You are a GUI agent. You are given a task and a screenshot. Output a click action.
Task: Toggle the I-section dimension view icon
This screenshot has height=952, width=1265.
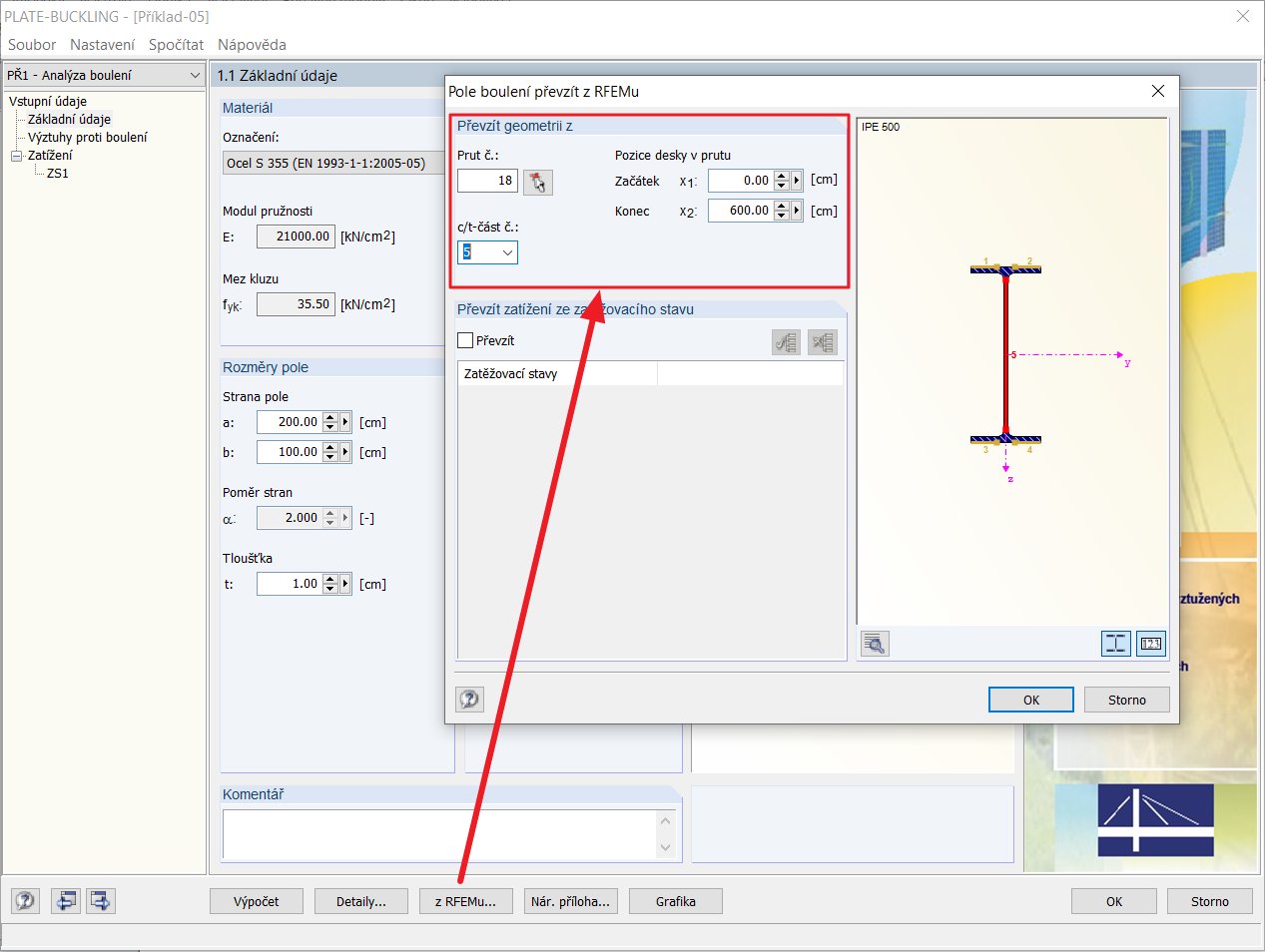coord(1116,644)
